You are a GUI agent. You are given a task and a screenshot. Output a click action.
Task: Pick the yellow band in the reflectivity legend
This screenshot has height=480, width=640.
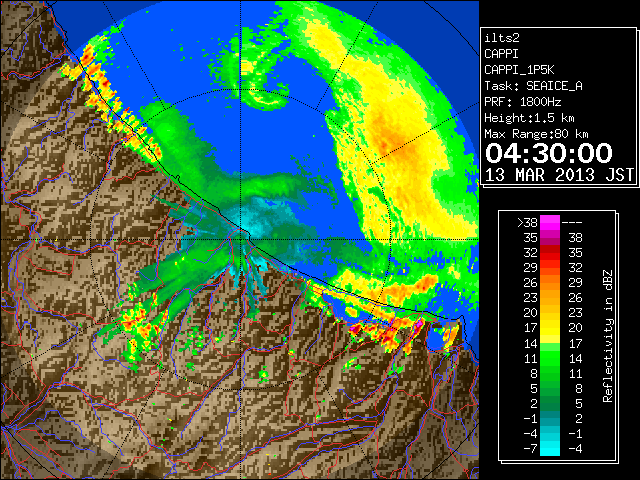coord(550,328)
